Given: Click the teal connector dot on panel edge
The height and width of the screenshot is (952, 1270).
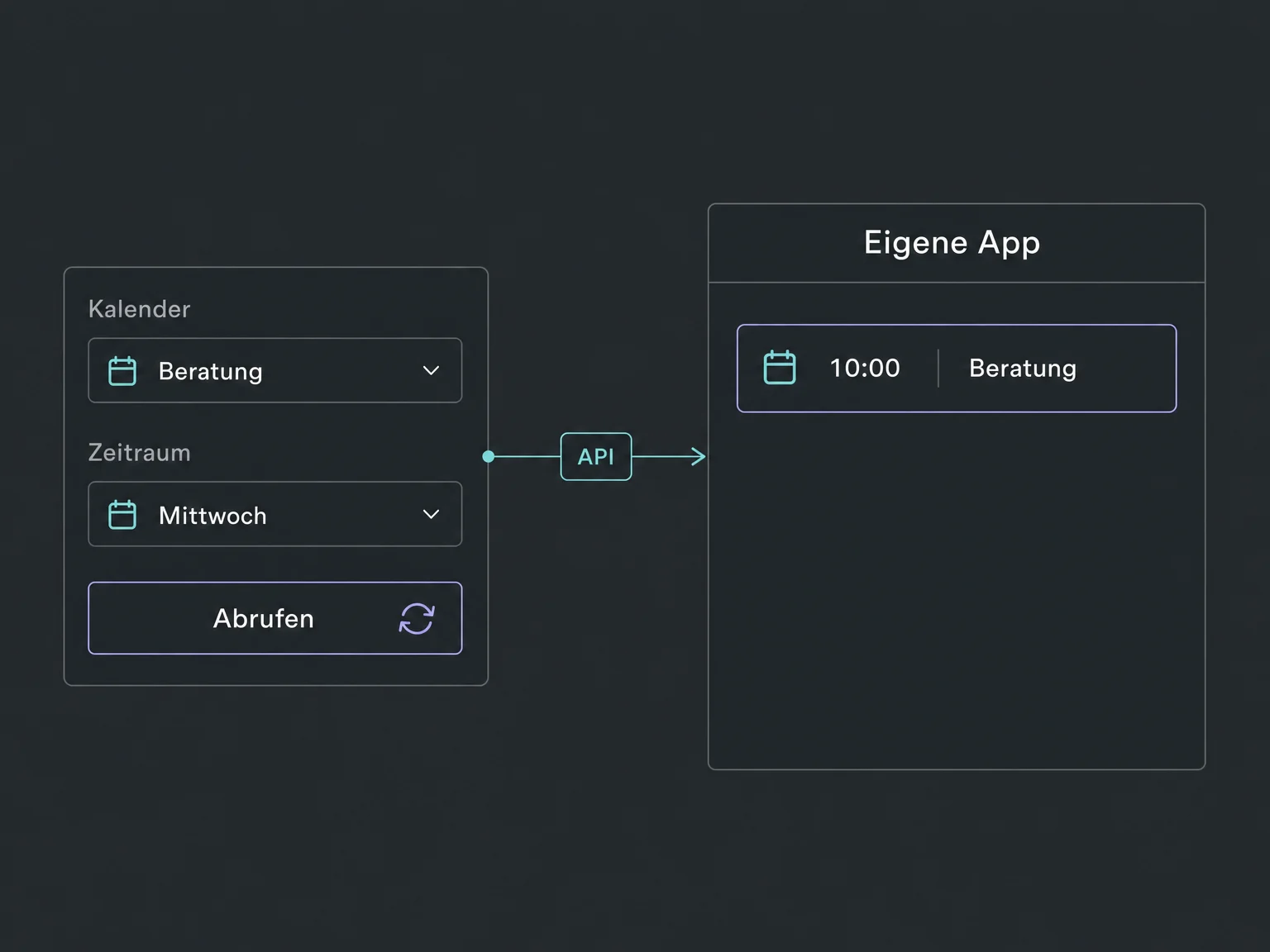Looking at the screenshot, I should coord(489,456).
